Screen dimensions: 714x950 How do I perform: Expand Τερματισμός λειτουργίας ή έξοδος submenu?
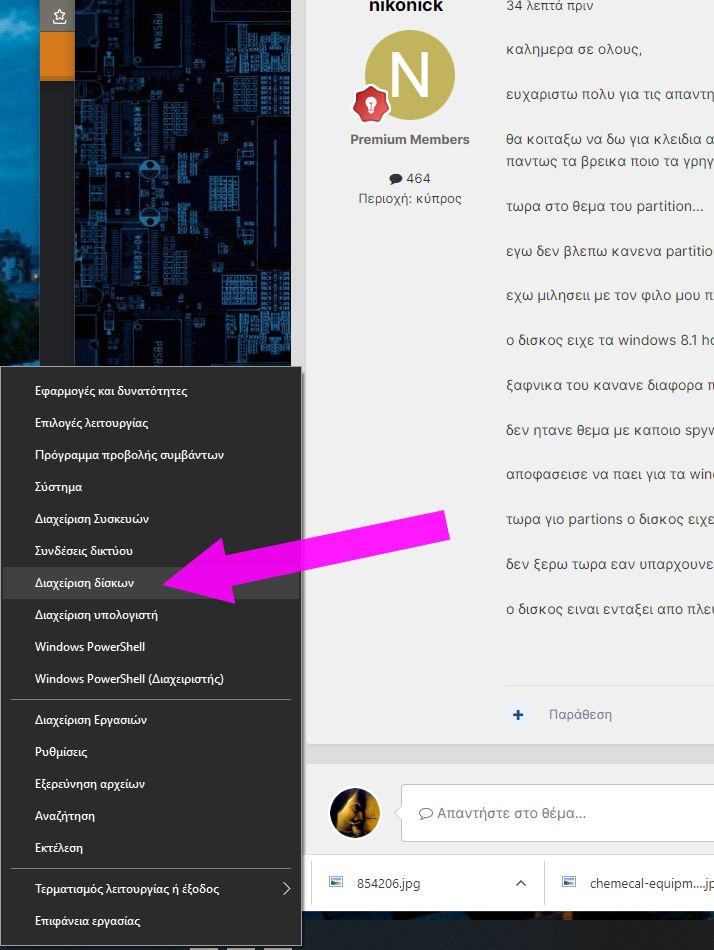pos(151,889)
